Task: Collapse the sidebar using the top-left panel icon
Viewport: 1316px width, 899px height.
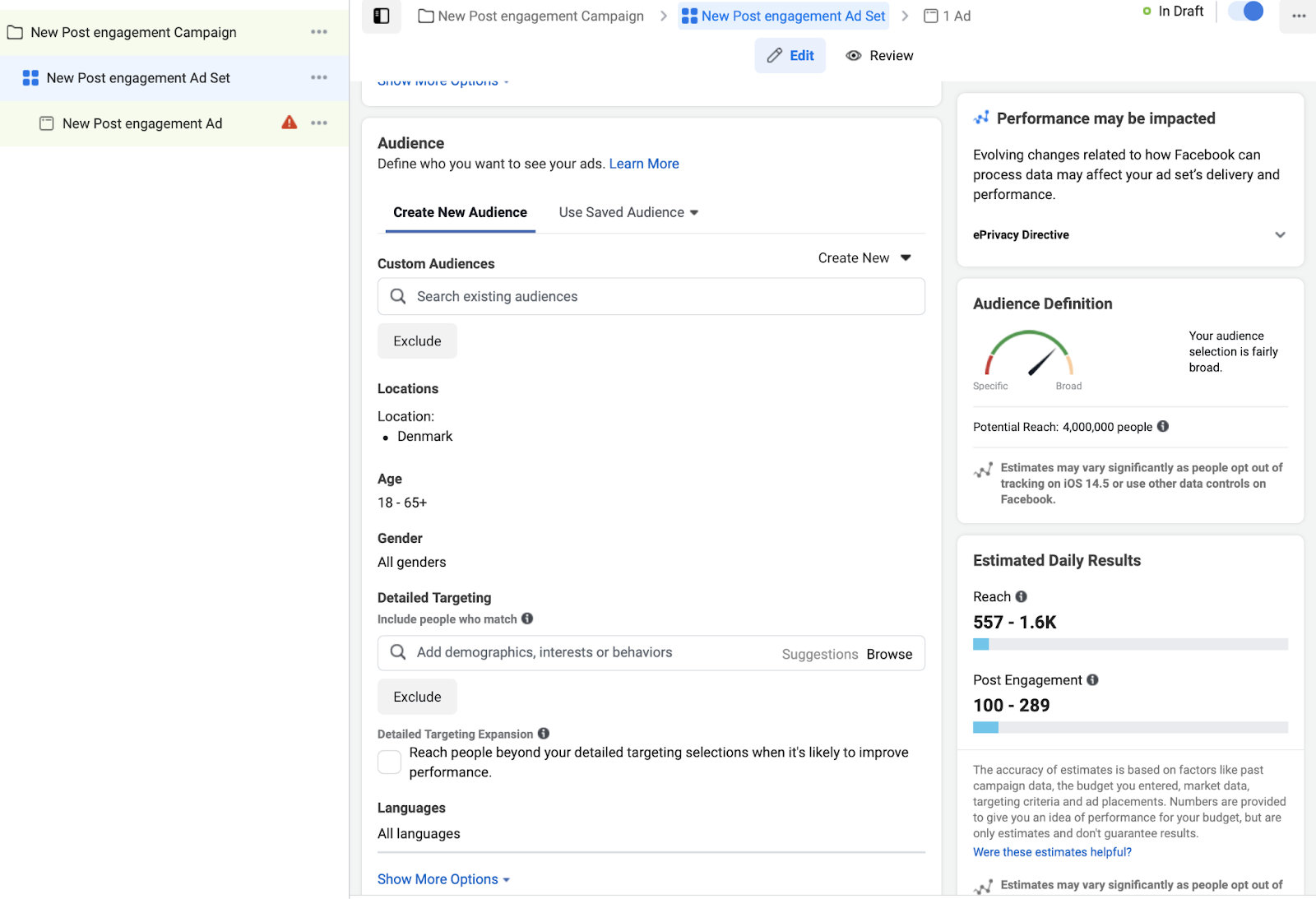Action: (381, 16)
